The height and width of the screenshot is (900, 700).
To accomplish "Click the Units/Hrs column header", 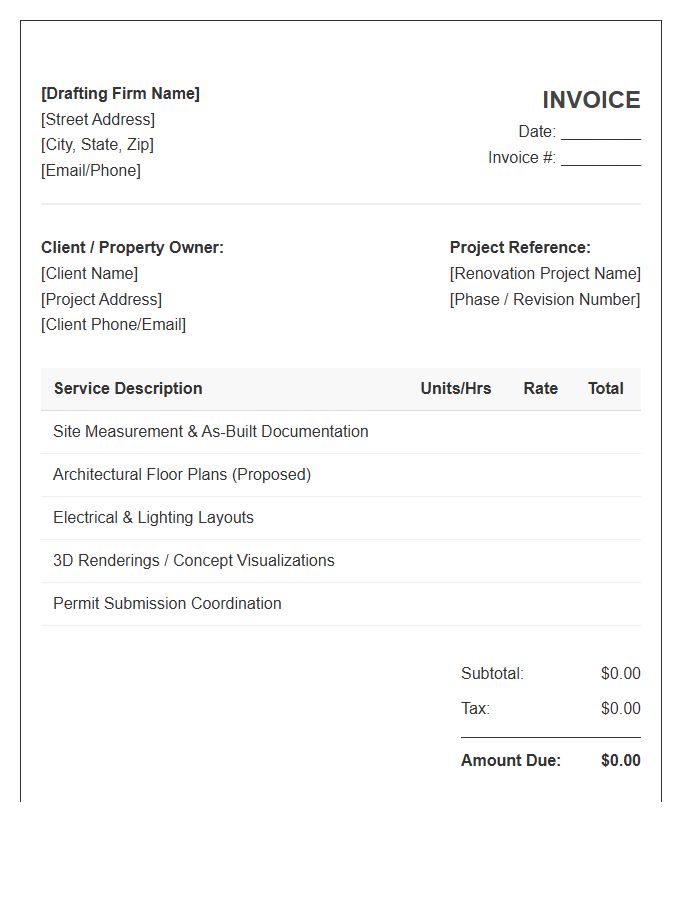I will click(x=456, y=389).
